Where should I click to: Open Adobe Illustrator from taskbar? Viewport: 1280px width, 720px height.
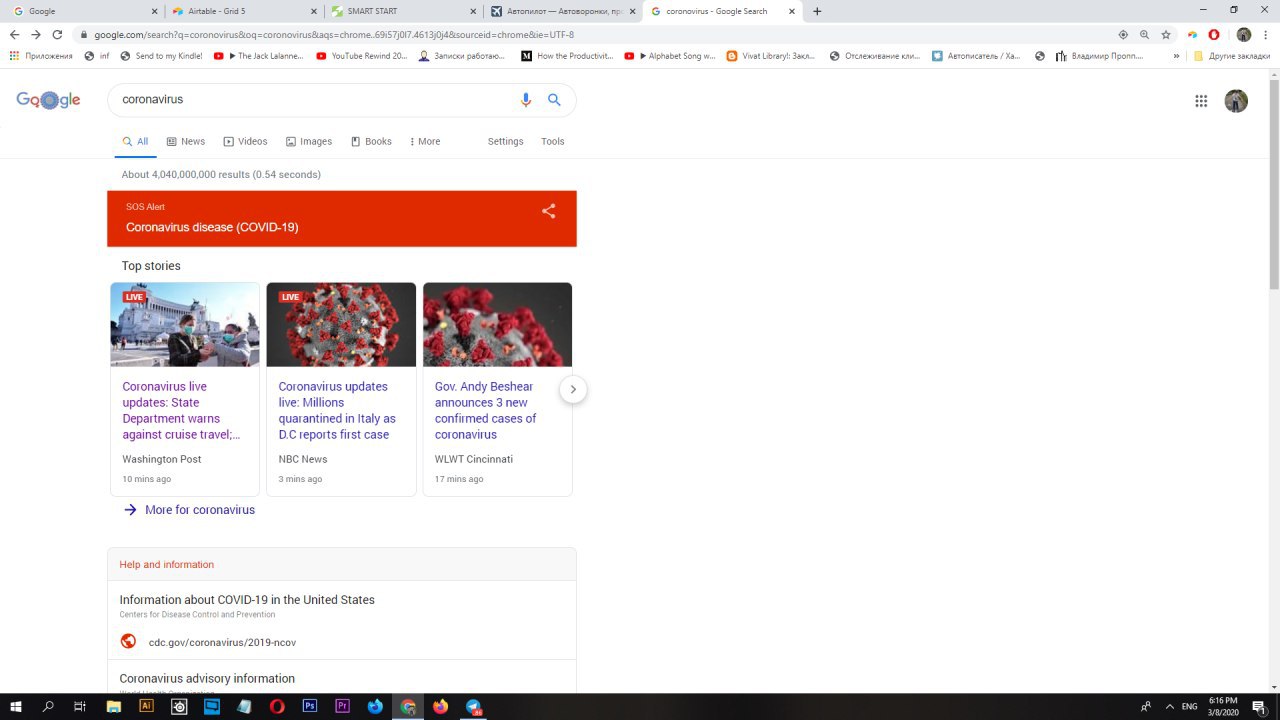[146, 706]
